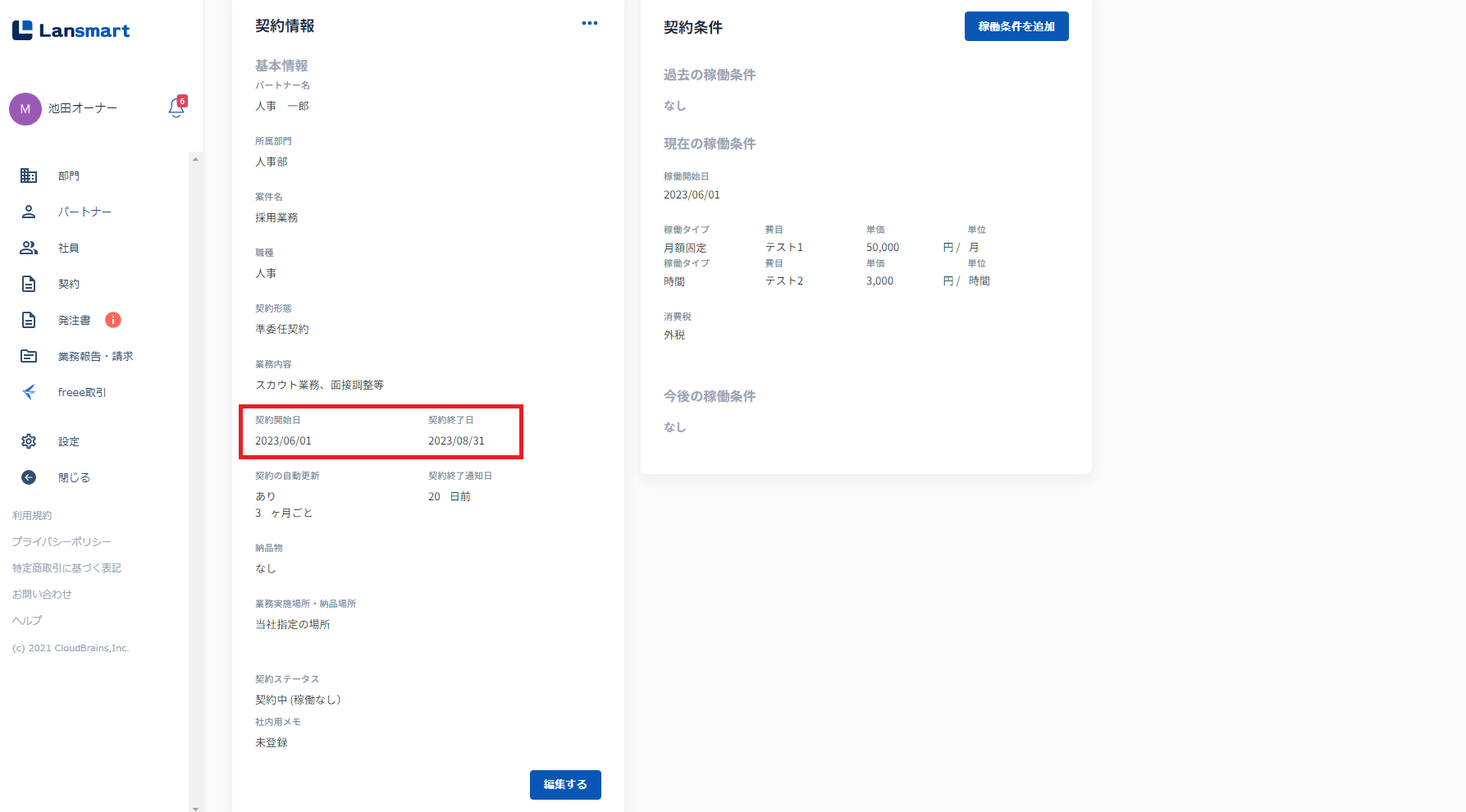Click the 当社指定の場所 value
This screenshot has width=1466, height=812.
pyautogui.click(x=293, y=624)
